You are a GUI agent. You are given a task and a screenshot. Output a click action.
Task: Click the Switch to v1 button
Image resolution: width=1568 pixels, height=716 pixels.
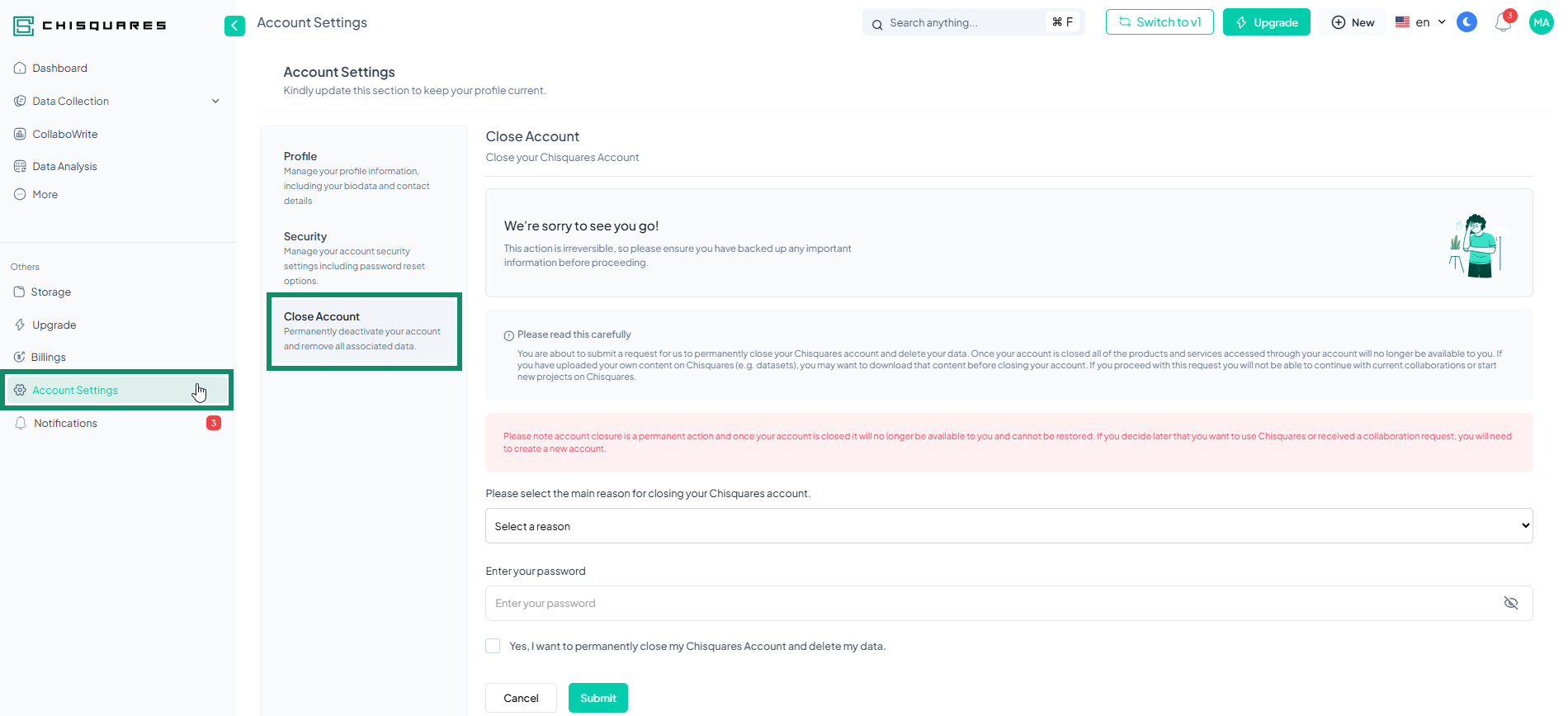pyautogui.click(x=1159, y=22)
